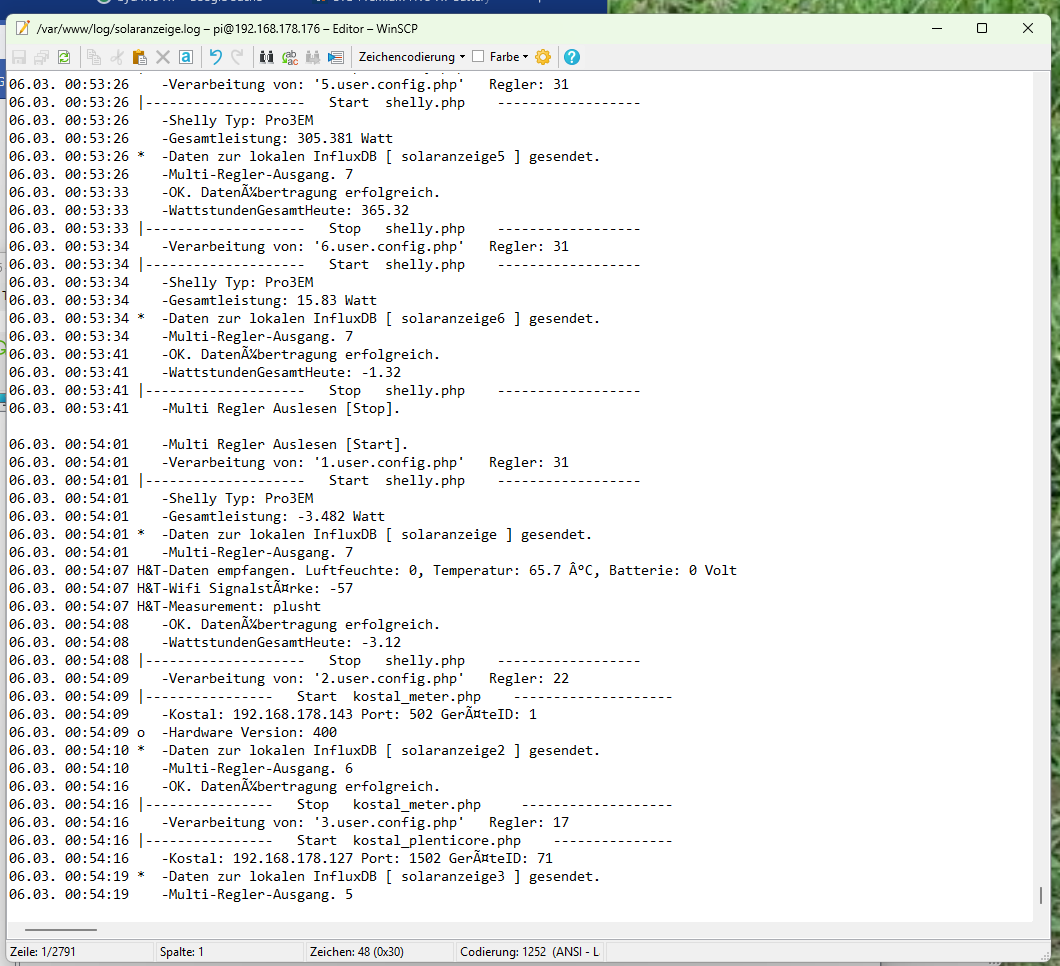
Task: Click the Codierung 1252 status bar field
Action: pos(529,952)
